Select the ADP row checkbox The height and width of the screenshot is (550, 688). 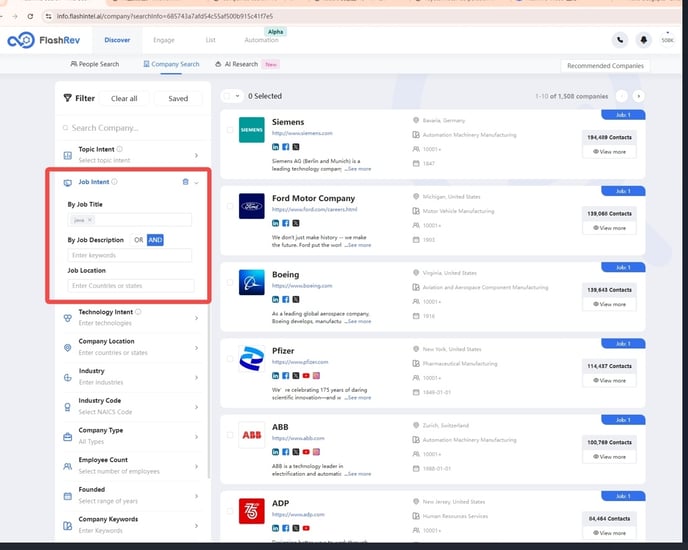coord(229,511)
